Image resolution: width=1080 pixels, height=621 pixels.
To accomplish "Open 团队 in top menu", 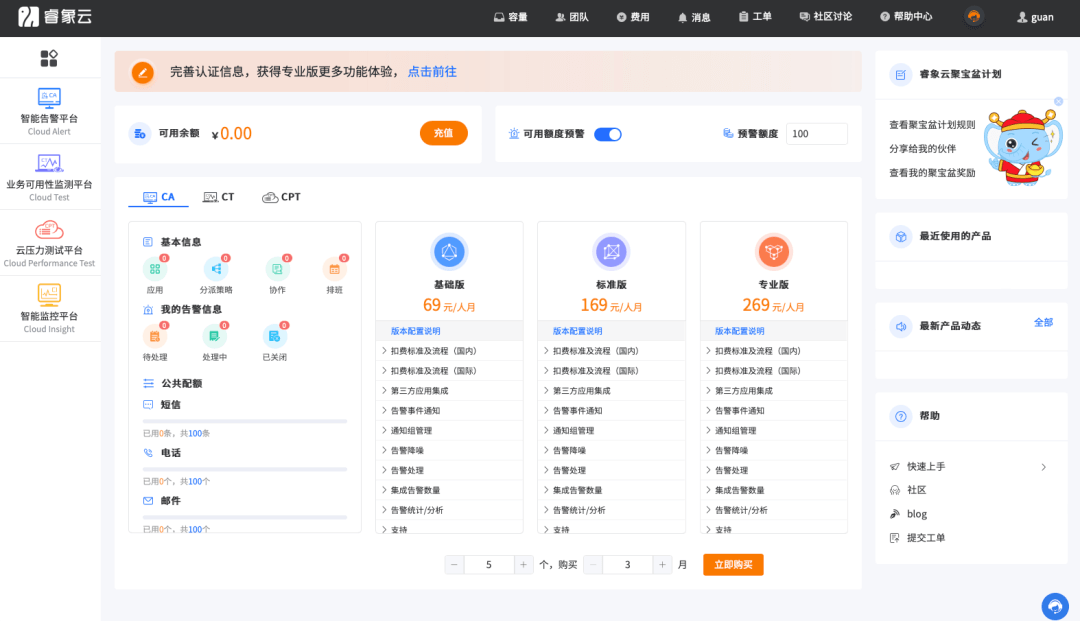I will click(x=572, y=17).
